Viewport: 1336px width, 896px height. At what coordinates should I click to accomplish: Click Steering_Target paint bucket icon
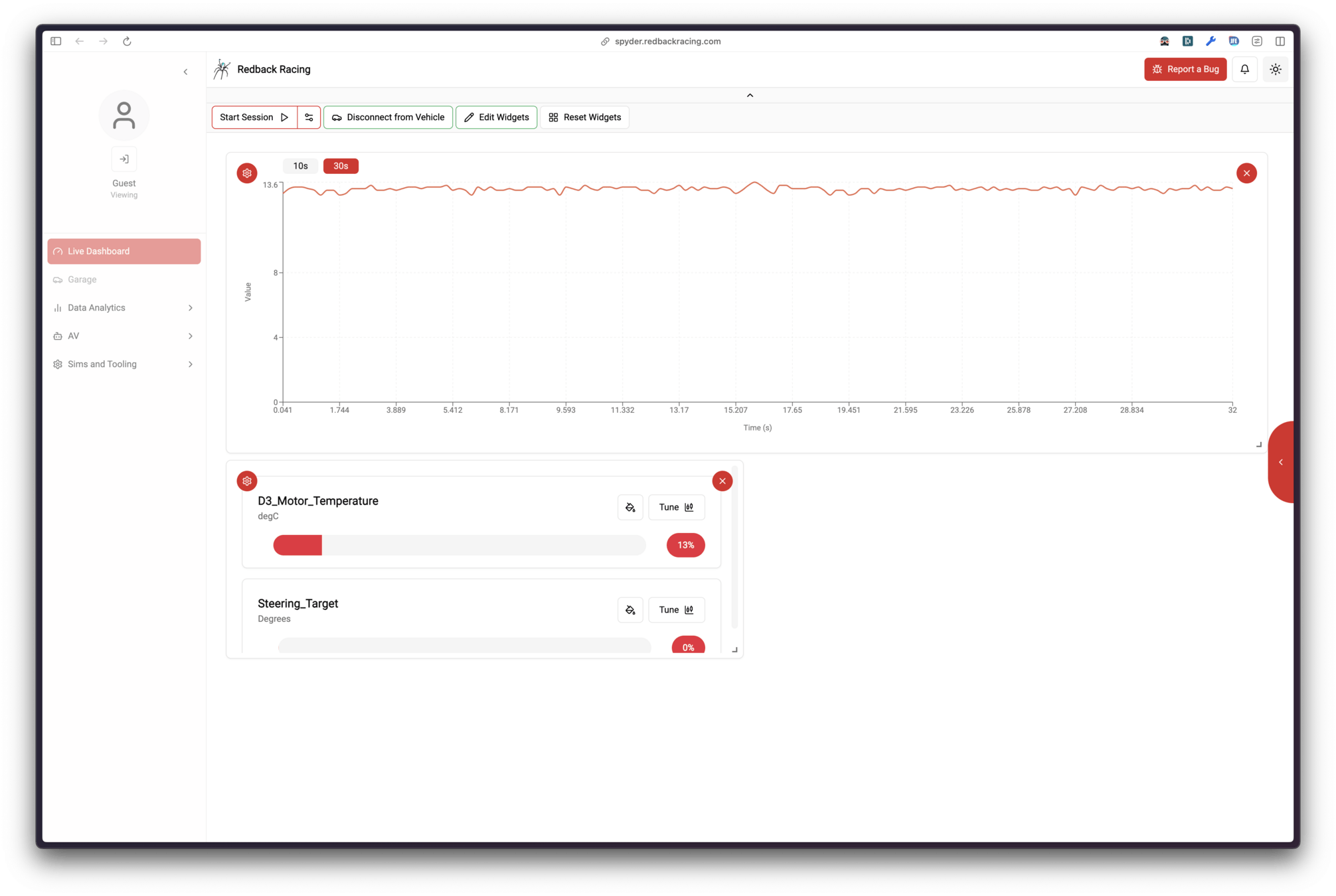(x=630, y=610)
